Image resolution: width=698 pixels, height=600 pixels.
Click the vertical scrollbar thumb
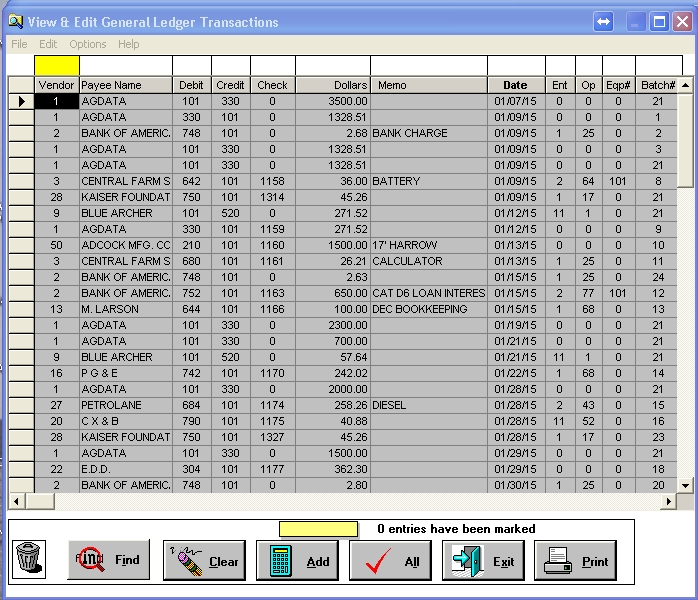click(686, 140)
